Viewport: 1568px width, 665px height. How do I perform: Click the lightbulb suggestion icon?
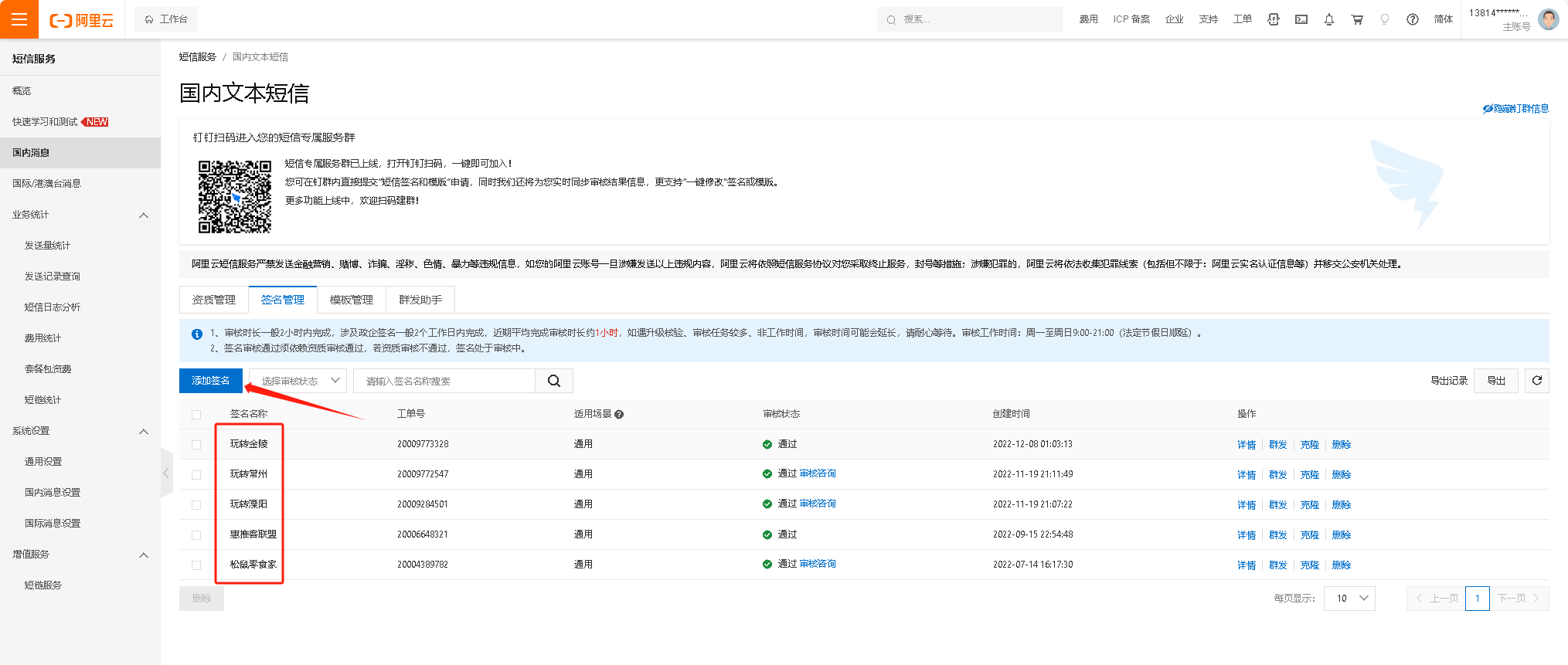pos(1385,19)
